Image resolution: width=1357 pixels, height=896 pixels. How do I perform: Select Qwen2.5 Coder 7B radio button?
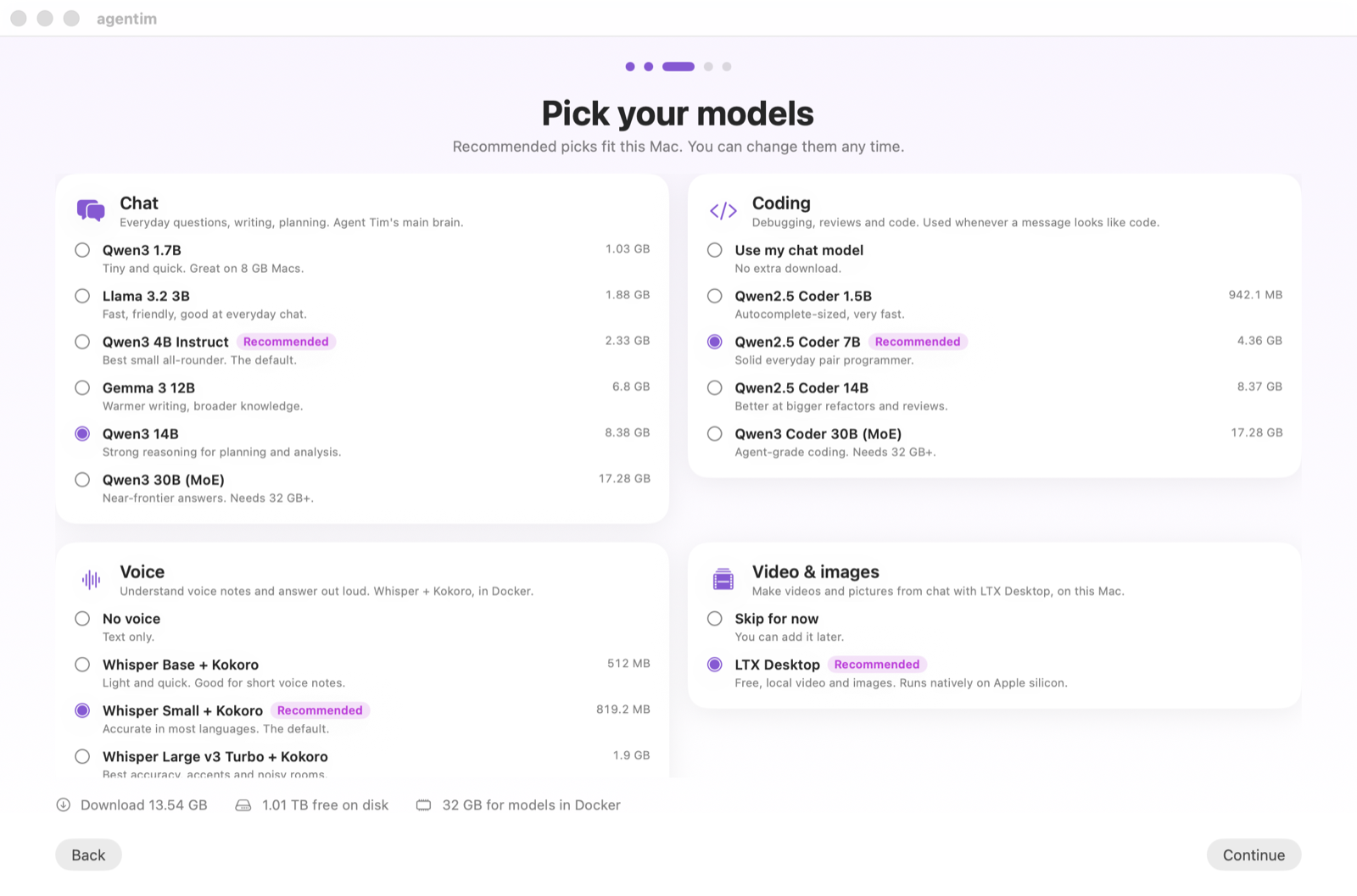715,342
